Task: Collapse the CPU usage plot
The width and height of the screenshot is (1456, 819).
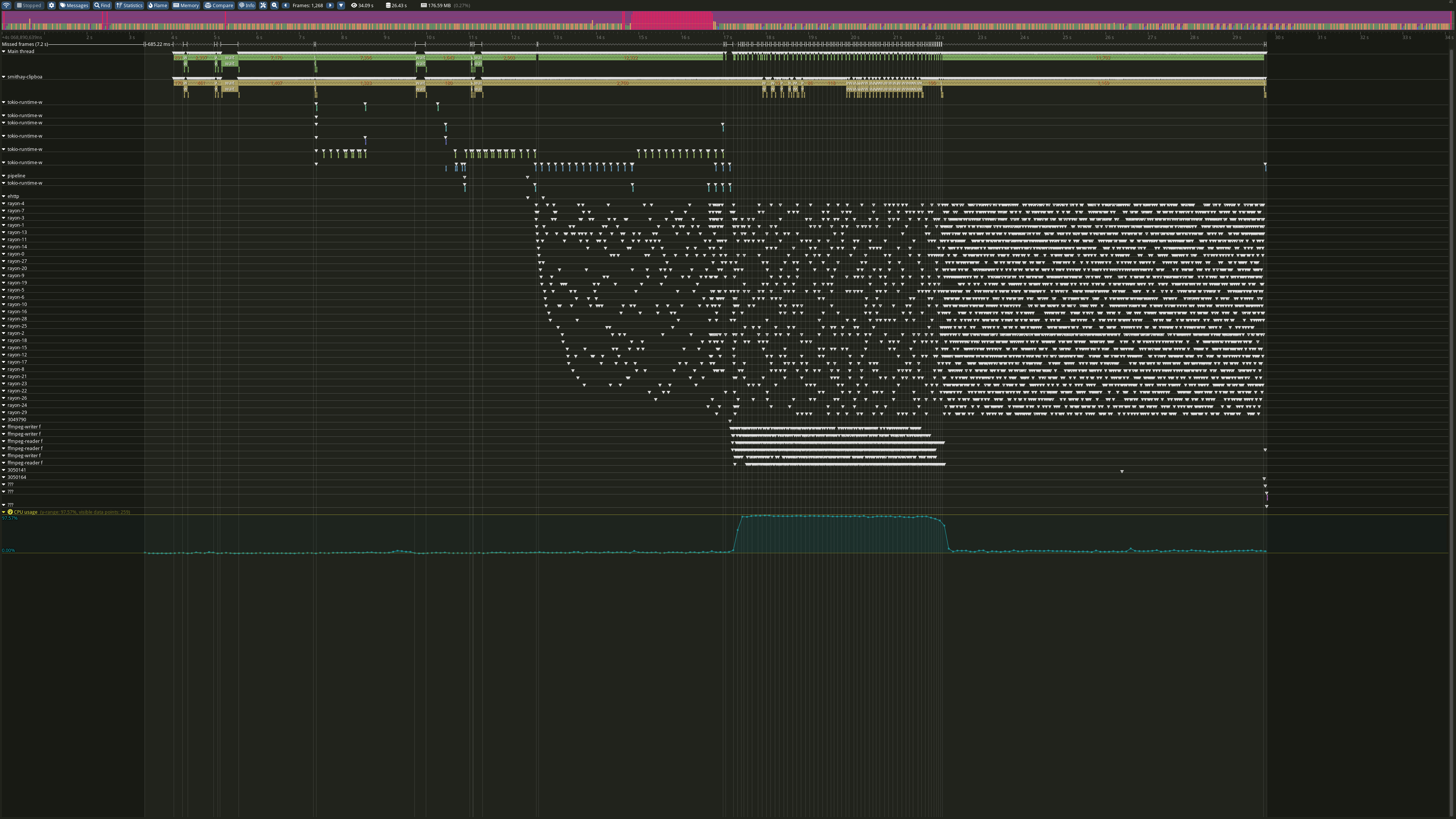Action: tap(4, 512)
